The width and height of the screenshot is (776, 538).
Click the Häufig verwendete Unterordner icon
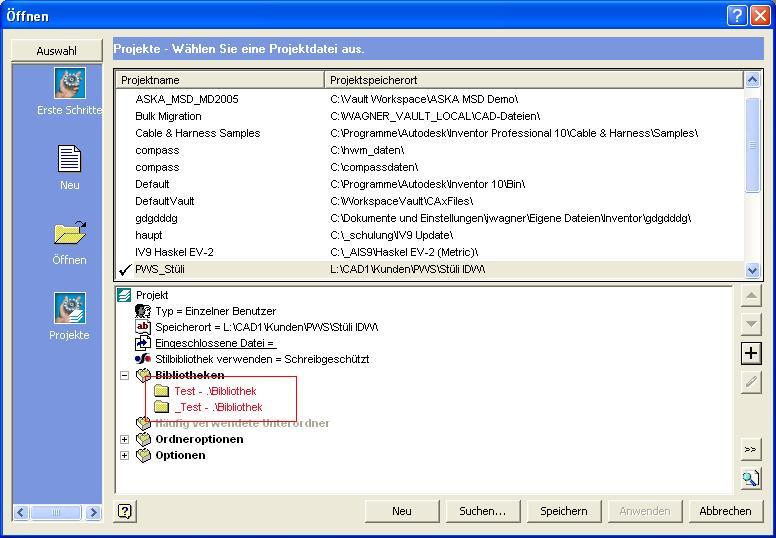click(144, 423)
